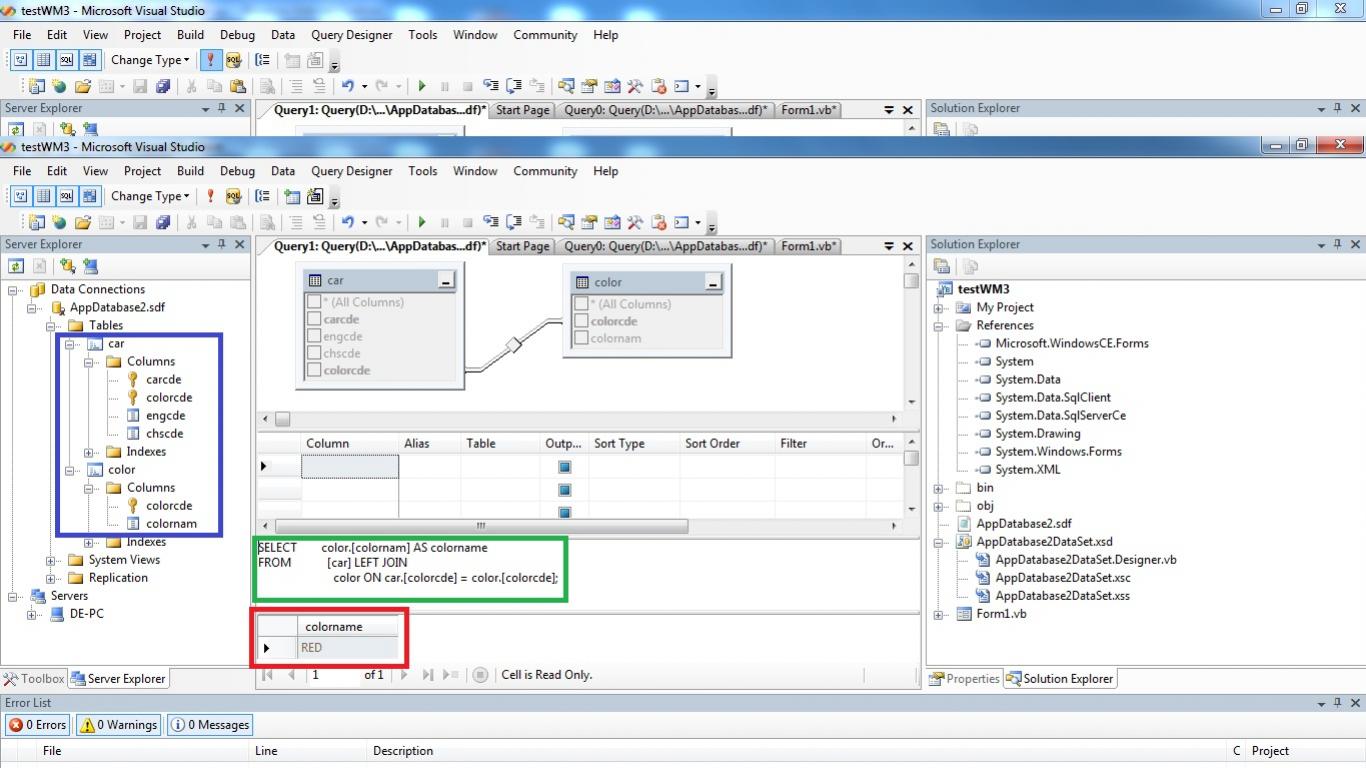The height and width of the screenshot is (768, 1366).
Task: Expand My Project in Solution Explorer
Action: coord(939,308)
